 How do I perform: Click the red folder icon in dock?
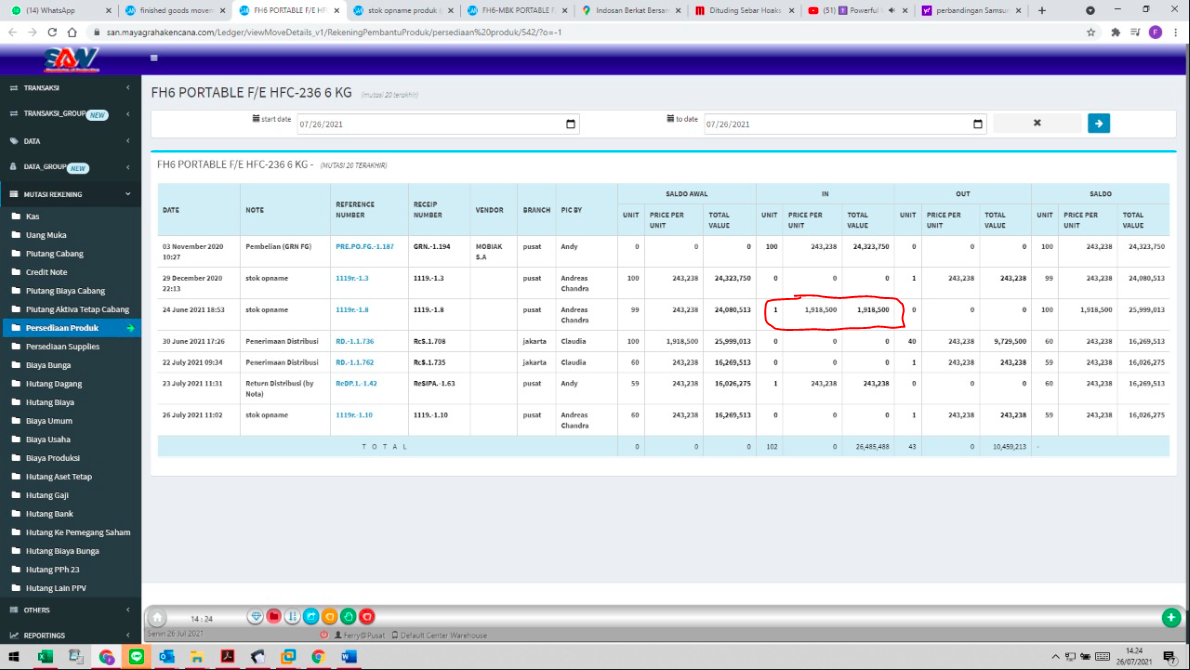pos(274,617)
